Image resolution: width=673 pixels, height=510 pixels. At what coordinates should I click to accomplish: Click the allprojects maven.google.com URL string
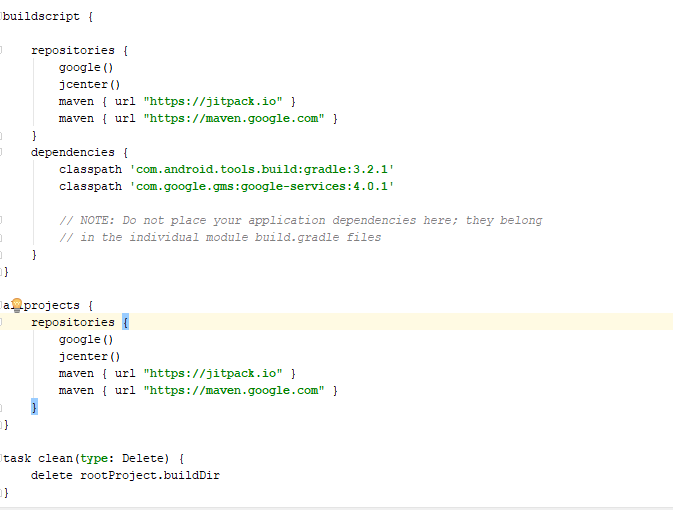point(234,390)
